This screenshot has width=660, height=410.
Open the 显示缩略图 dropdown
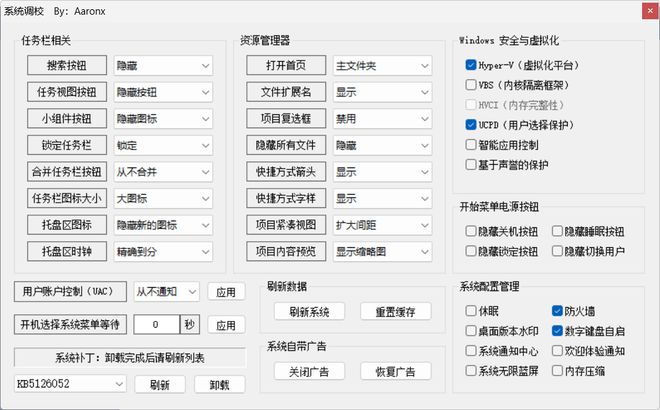(382, 252)
